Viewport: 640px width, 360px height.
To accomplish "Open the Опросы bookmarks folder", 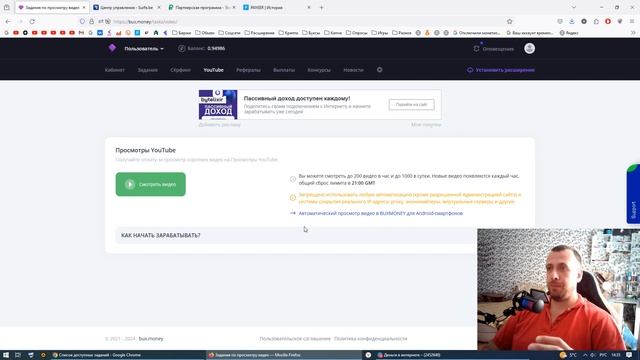I will tap(356, 33).
